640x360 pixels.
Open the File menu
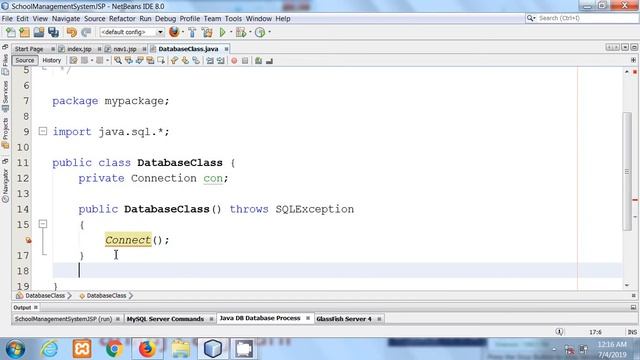coord(7,19)
